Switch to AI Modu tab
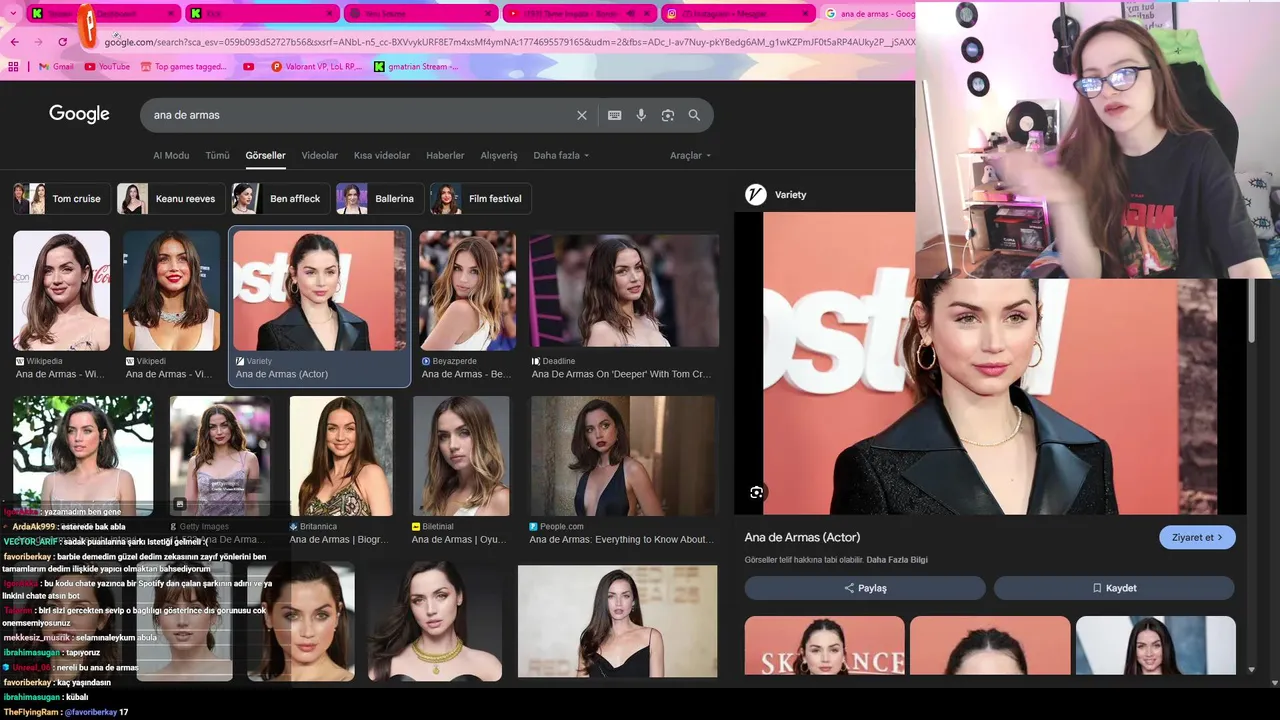This screenshot has width=1280, height=720. [x=171, y=156]
